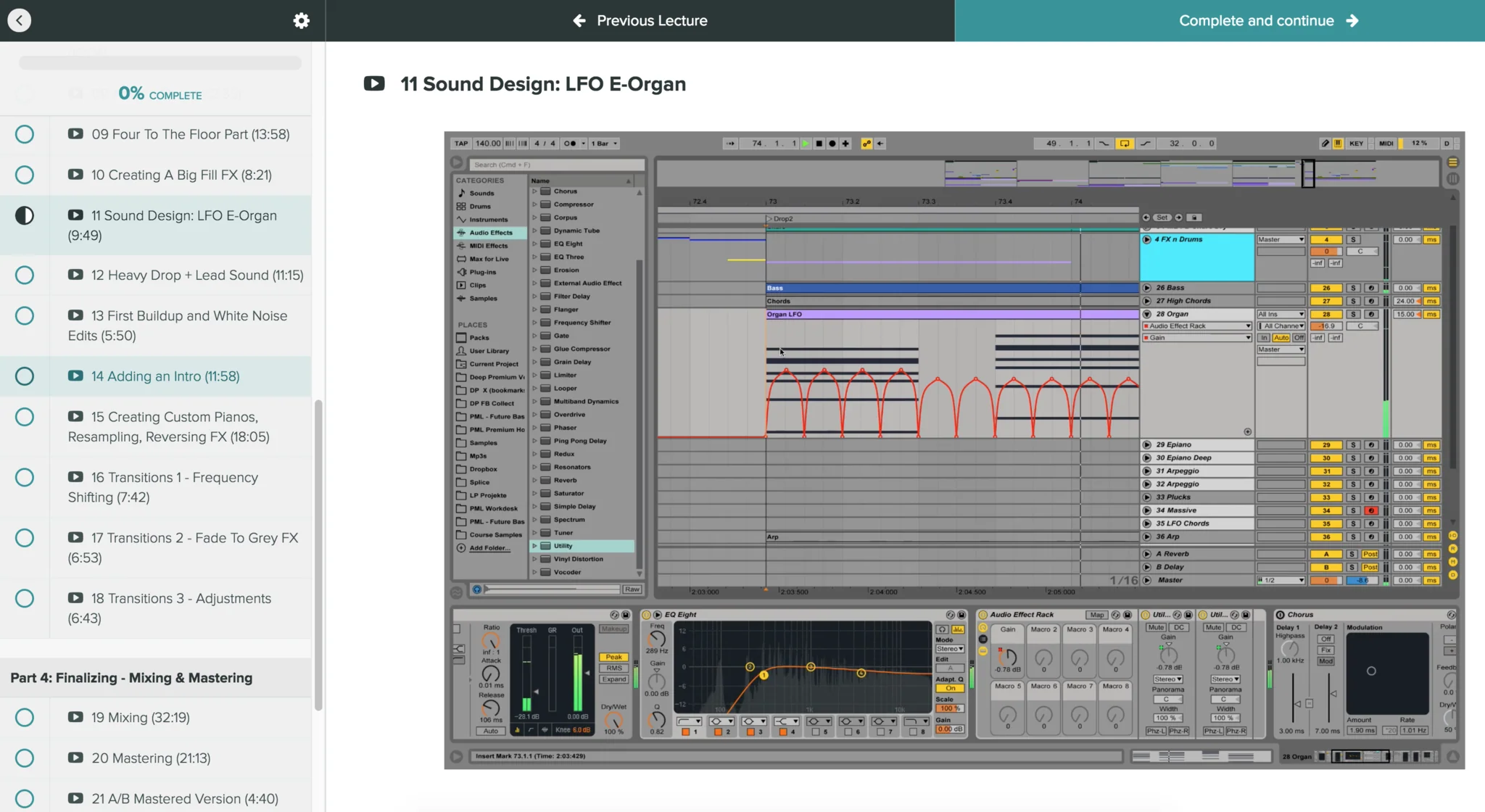Open lecture 20 Mastering
This screenshot has height=812, width=1485.
pyautogui.click(x=151, y=758)
